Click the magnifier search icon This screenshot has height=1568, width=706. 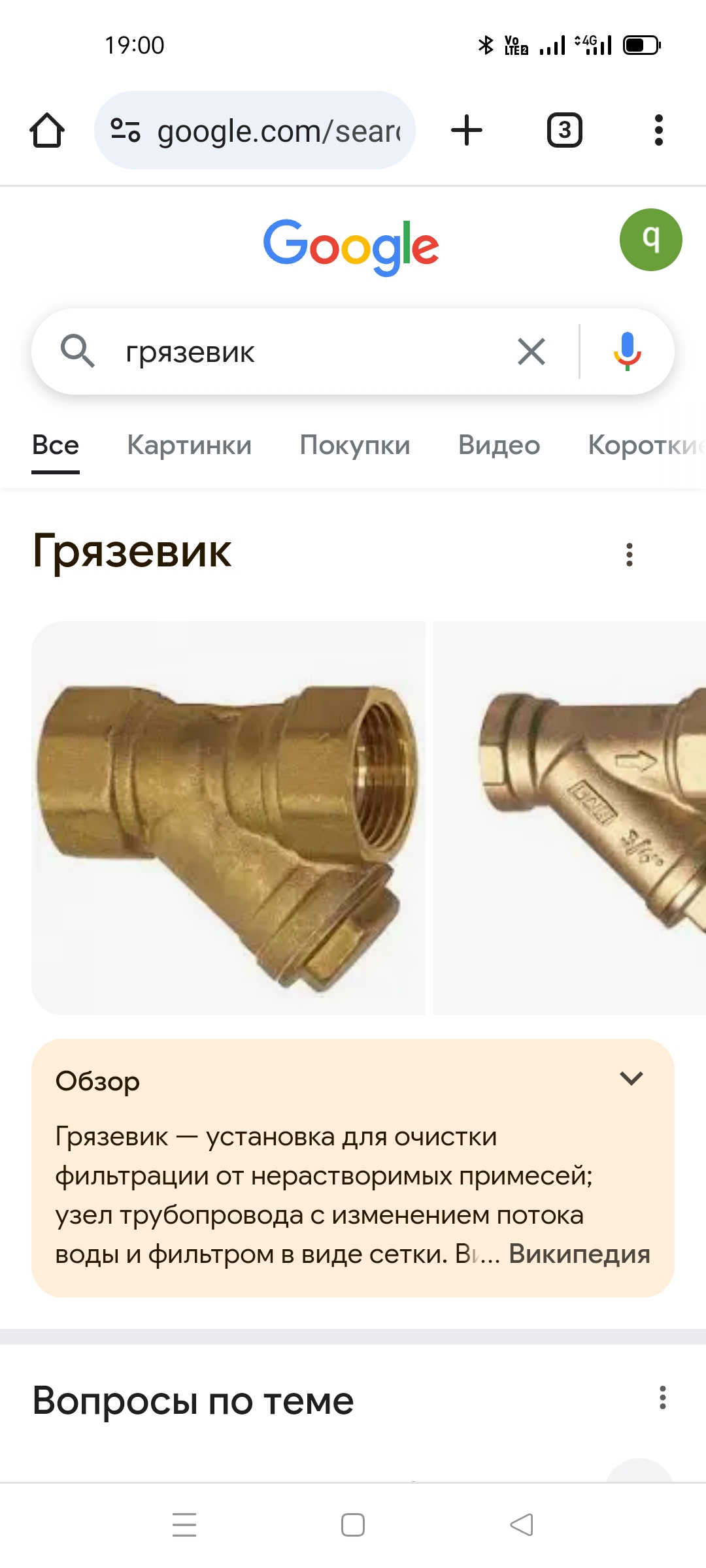point(77,351)
